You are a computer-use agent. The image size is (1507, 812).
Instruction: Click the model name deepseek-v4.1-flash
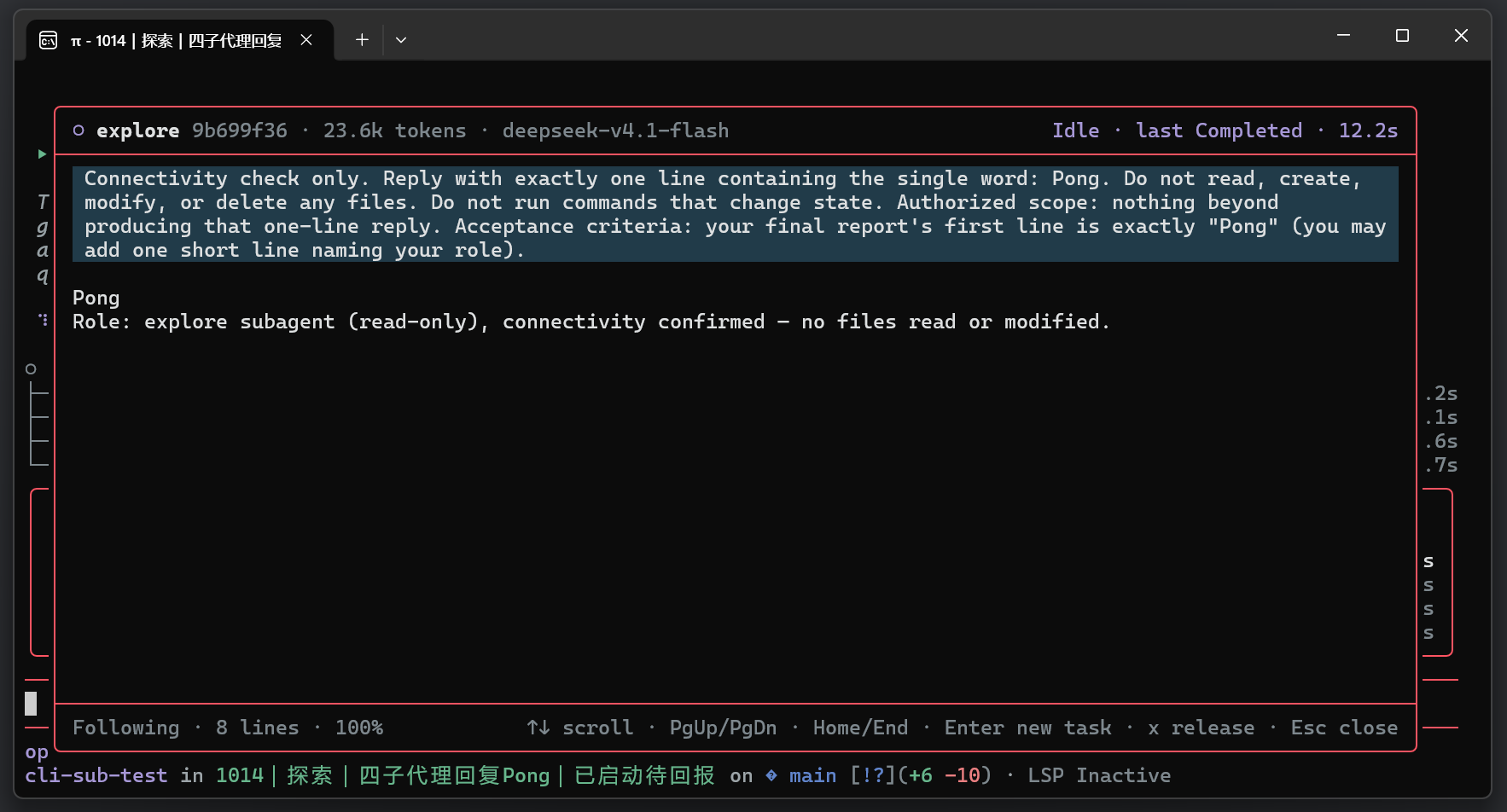616,130
